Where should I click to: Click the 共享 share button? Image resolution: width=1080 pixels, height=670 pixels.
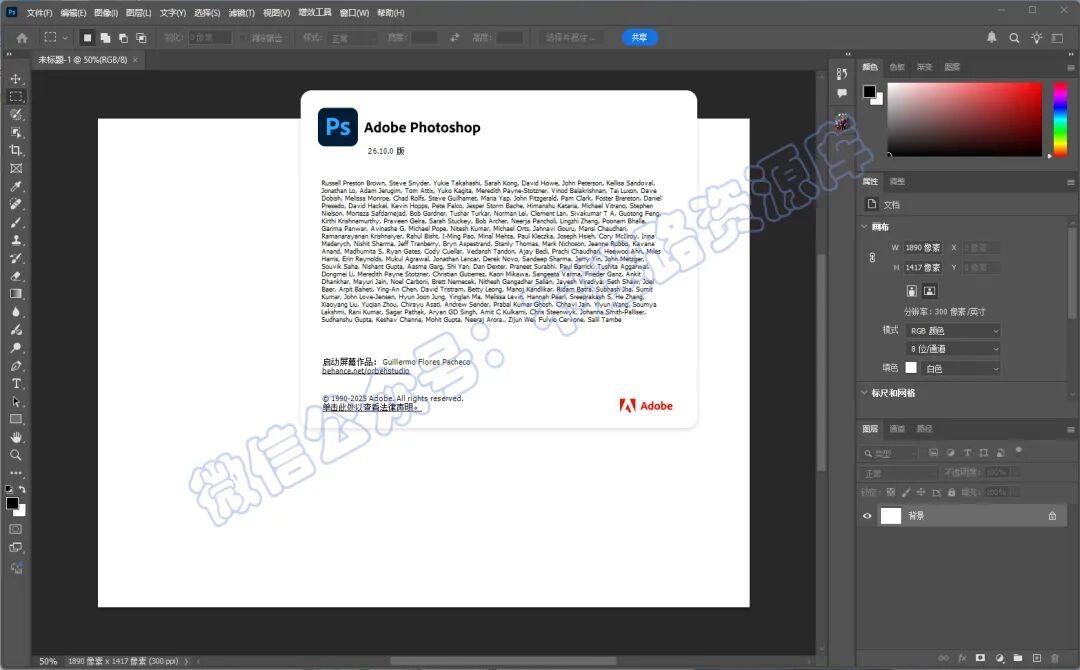coord(640,38)
